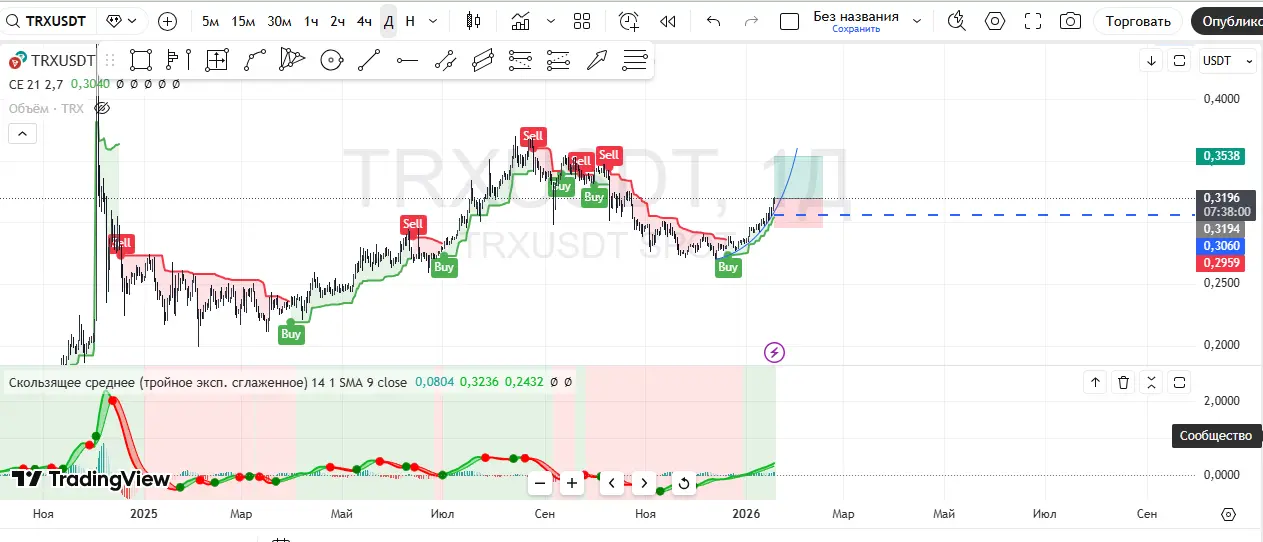Select curve drawing tool

point(254,61)
